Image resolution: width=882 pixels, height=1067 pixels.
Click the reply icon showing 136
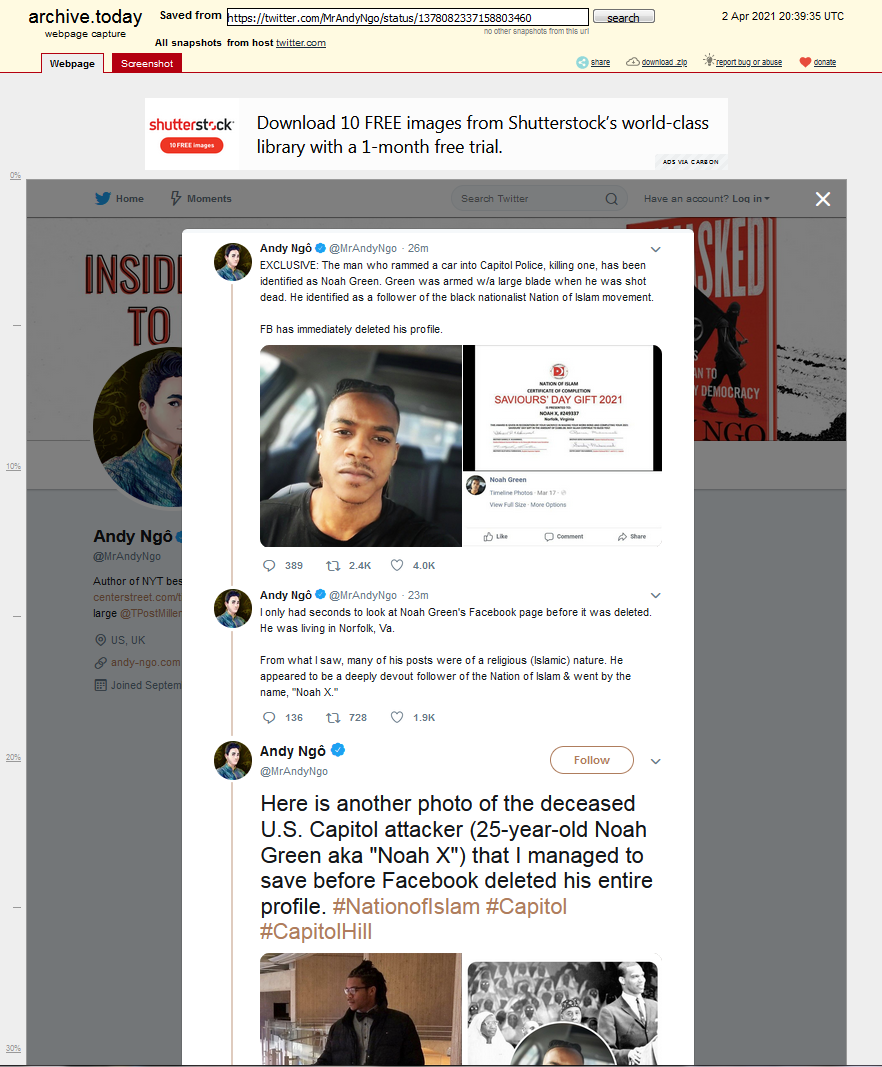pos(270,717)
